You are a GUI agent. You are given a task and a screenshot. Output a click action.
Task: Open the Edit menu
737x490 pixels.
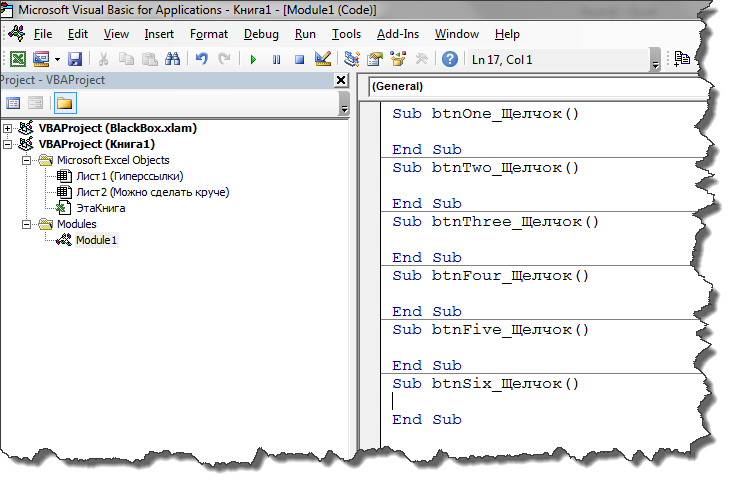[78, 34]
